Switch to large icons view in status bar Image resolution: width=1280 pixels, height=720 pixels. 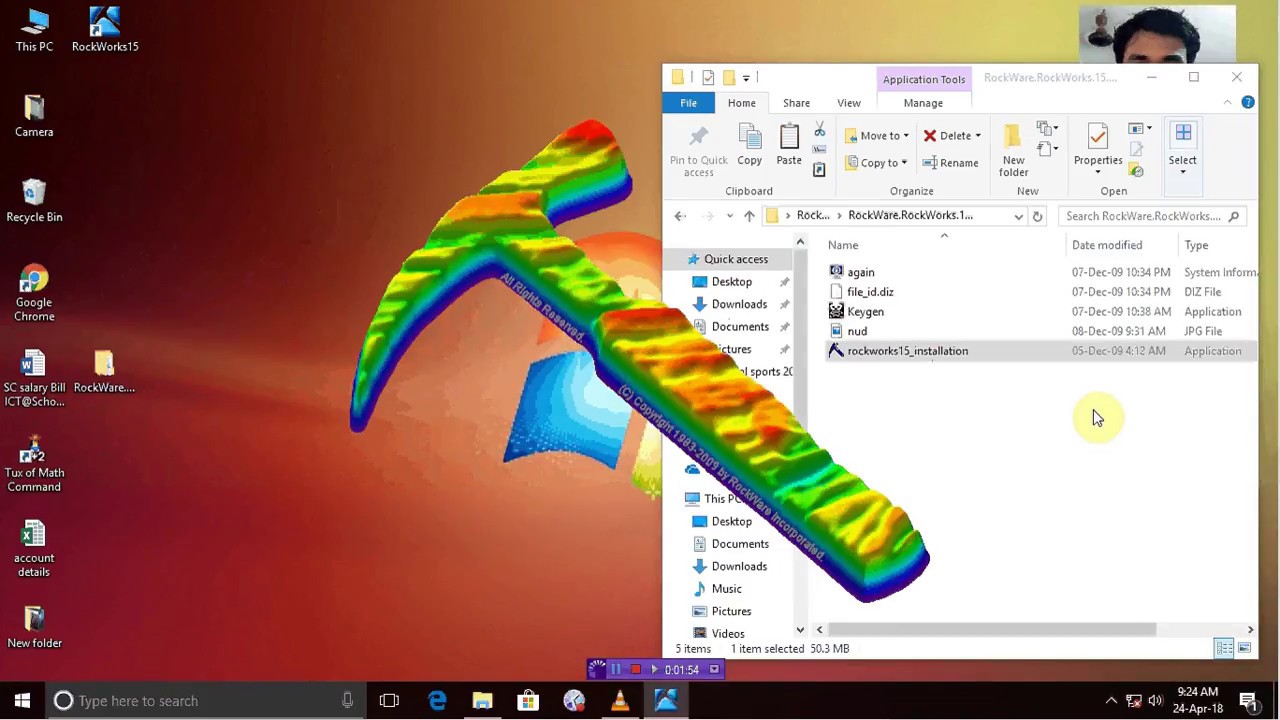(1244, 648)
